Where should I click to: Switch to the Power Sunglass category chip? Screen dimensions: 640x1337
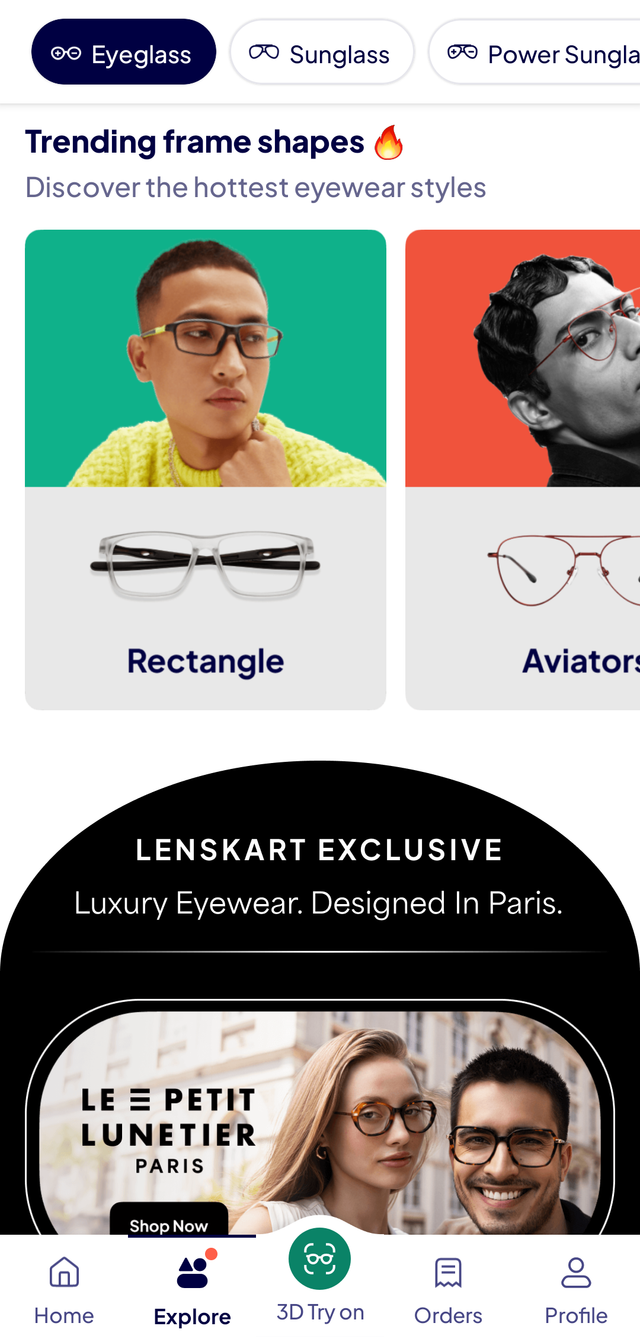click(x=535, y=52)
